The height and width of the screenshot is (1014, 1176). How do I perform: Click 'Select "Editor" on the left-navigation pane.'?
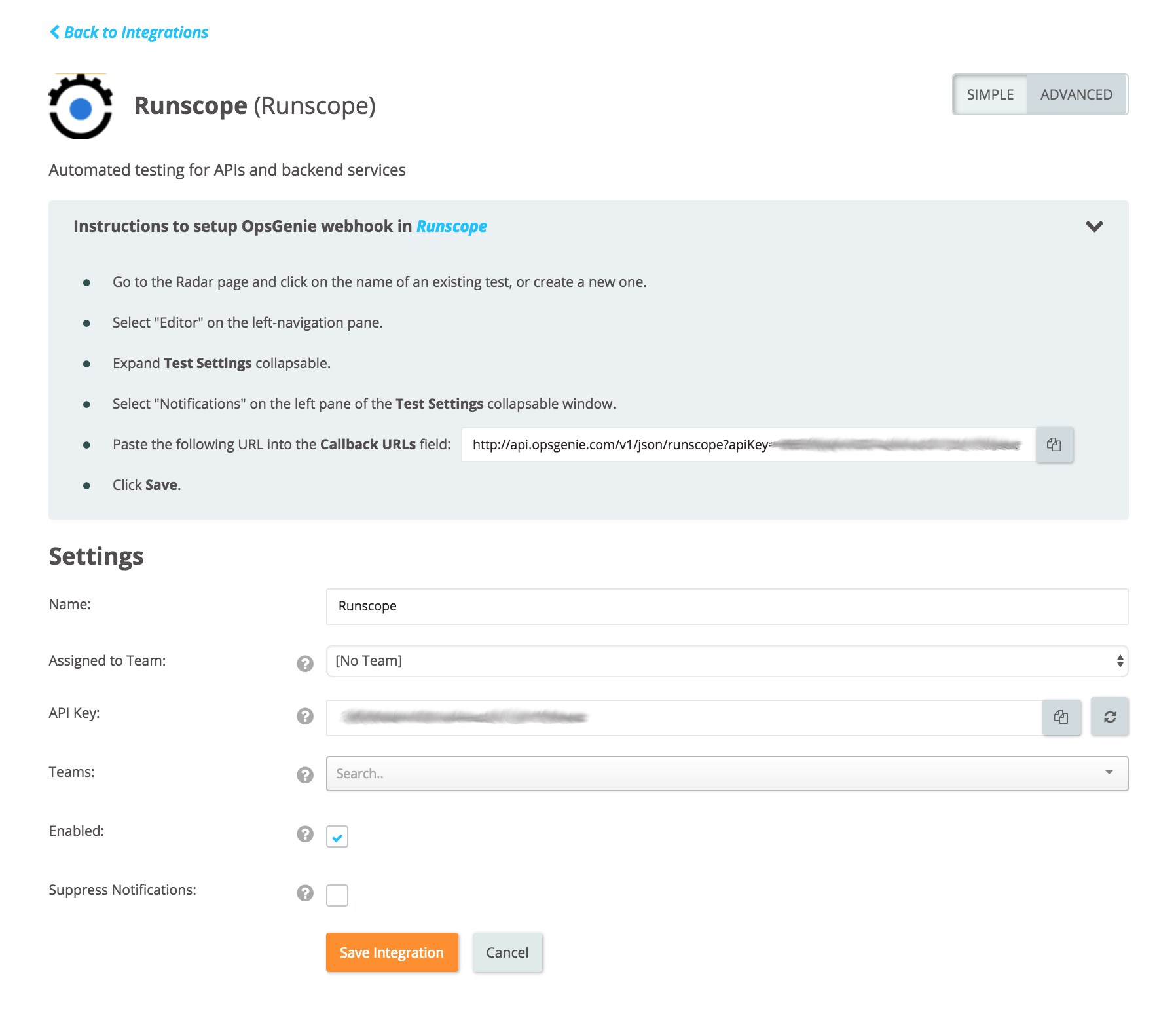click(248, 323)
